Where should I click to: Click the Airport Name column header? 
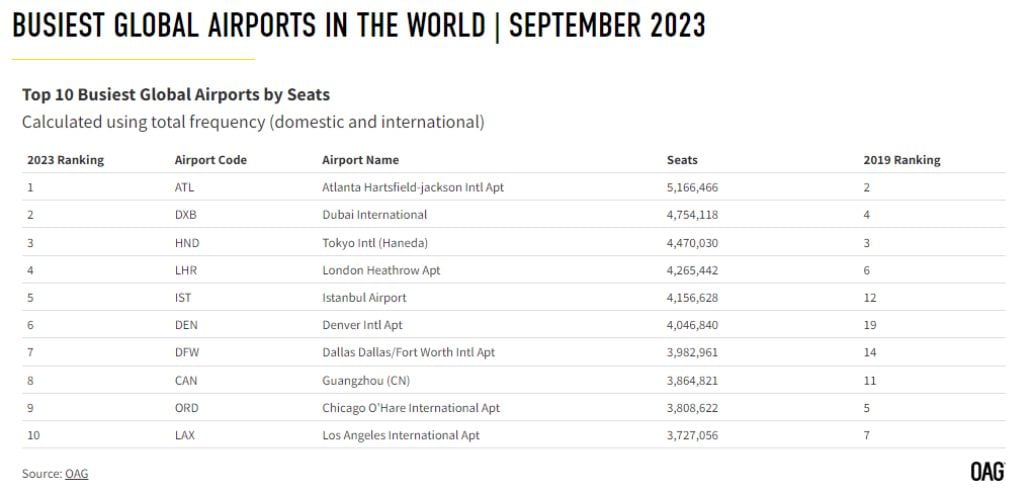click(x=360, y=160)
